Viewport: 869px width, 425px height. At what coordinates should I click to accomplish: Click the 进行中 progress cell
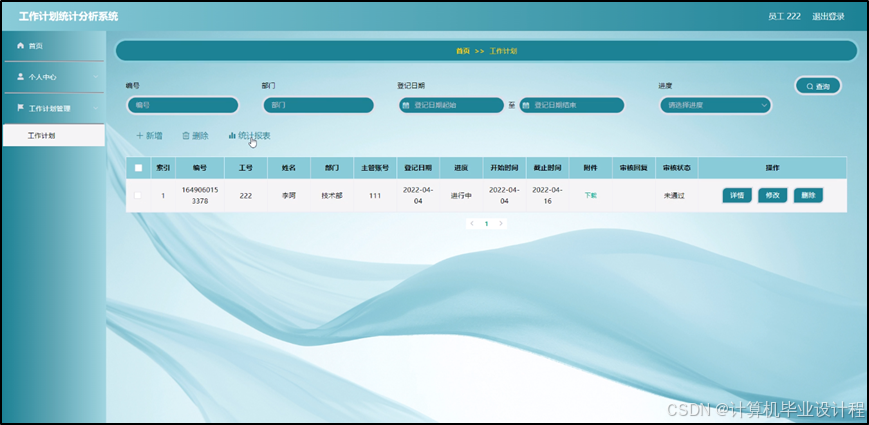461,195
